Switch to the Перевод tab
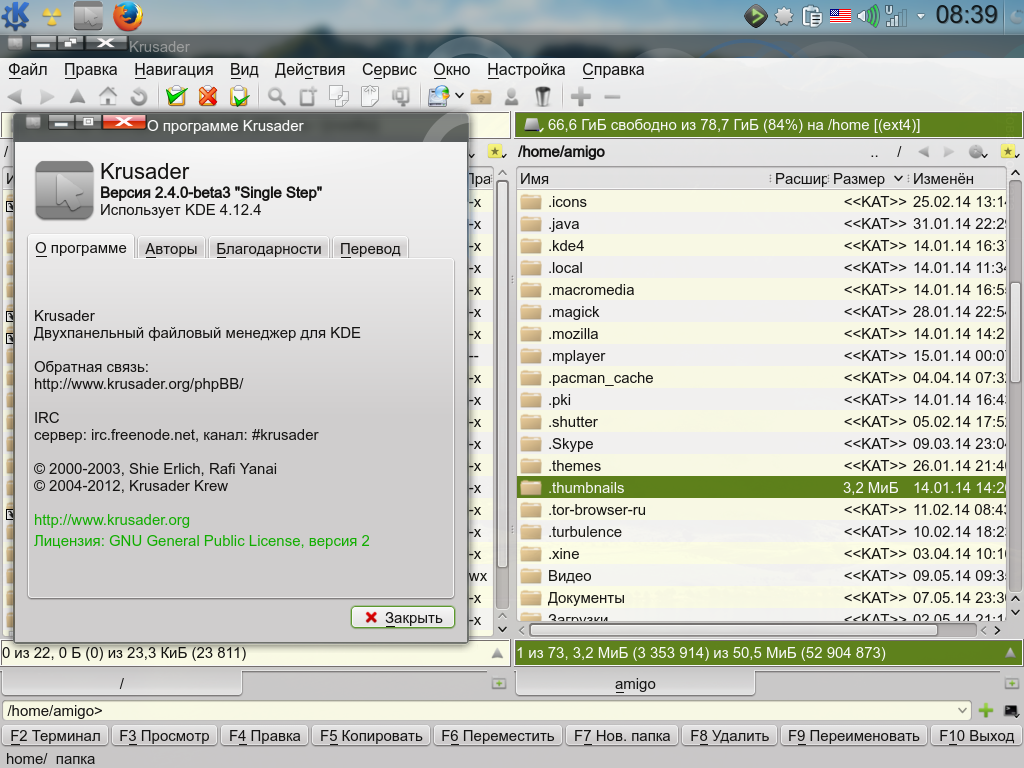Screen dimensions: 1024x768 coord(370,249)
